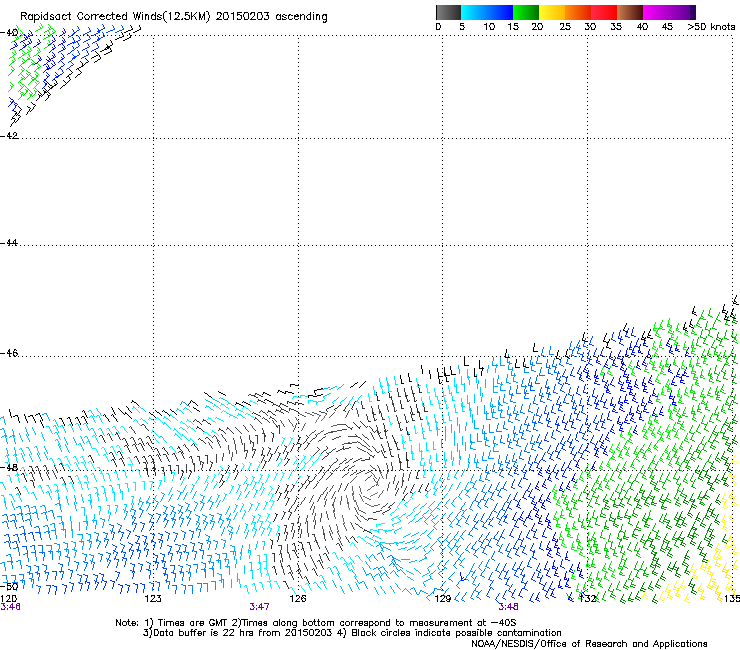Click the brown 35-40 knots color swatch
This screenshot has width=740, height=650.
click(630, 12)
